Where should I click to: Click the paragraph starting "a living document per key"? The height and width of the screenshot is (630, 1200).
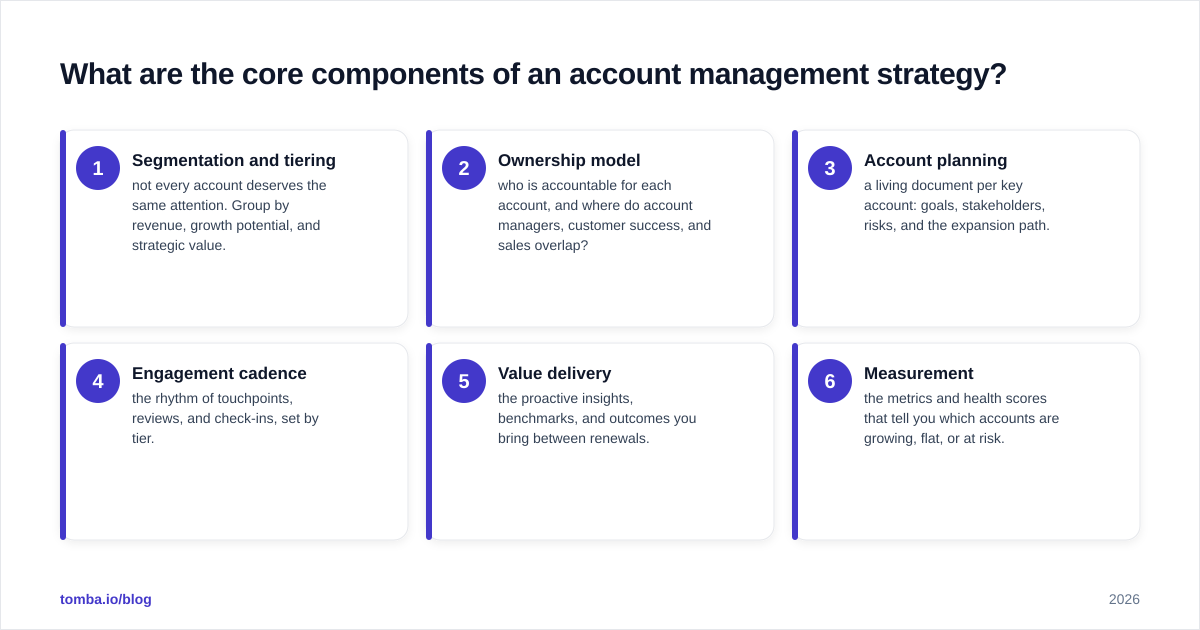click(957, 205)
